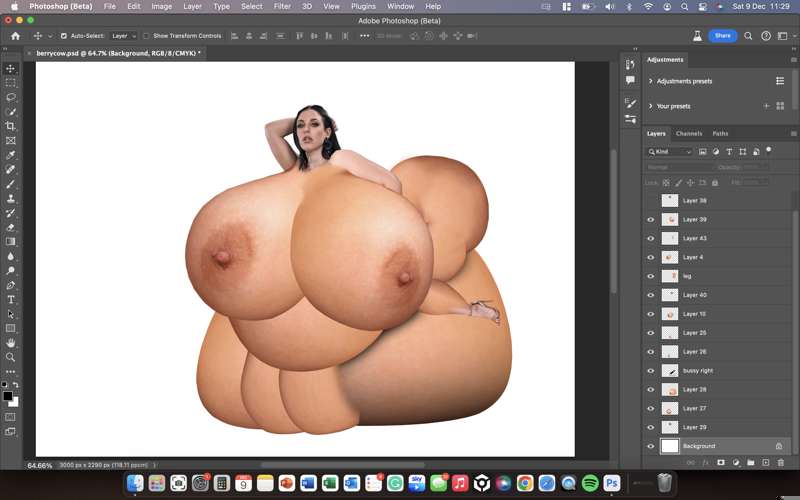
Task: Expand Adjustments presets section
Action: click(651, 81)
